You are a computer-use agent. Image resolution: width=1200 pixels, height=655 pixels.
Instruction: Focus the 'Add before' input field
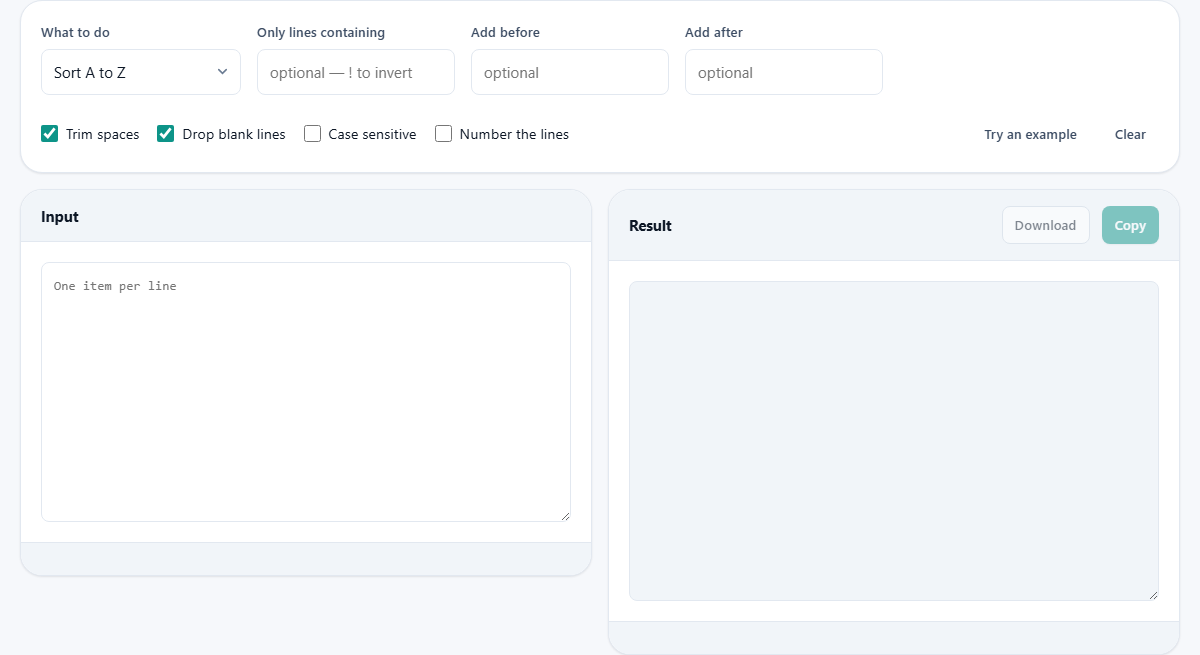pyautogui.click(x=570, y=72)
